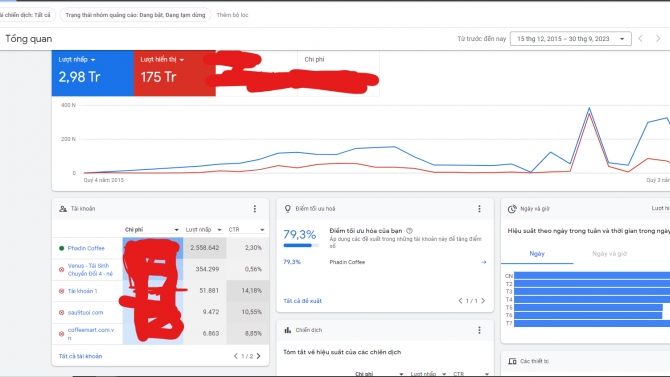Click the clock icon of Ngày và giờ card
This screenshot has width=670, height=377.
click(x=512, y=209)
